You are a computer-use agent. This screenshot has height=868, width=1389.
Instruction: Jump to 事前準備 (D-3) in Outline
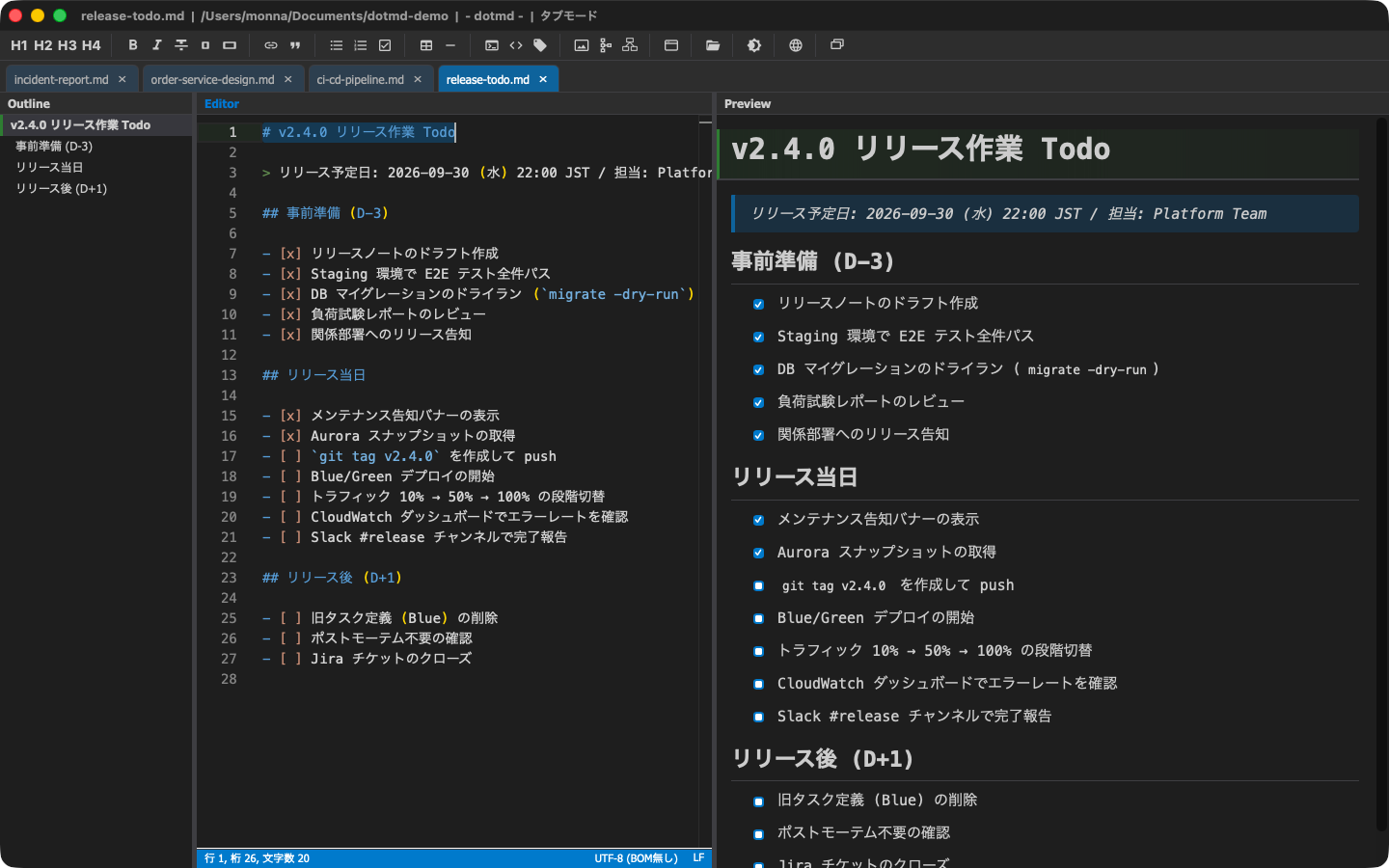(96, 147)
